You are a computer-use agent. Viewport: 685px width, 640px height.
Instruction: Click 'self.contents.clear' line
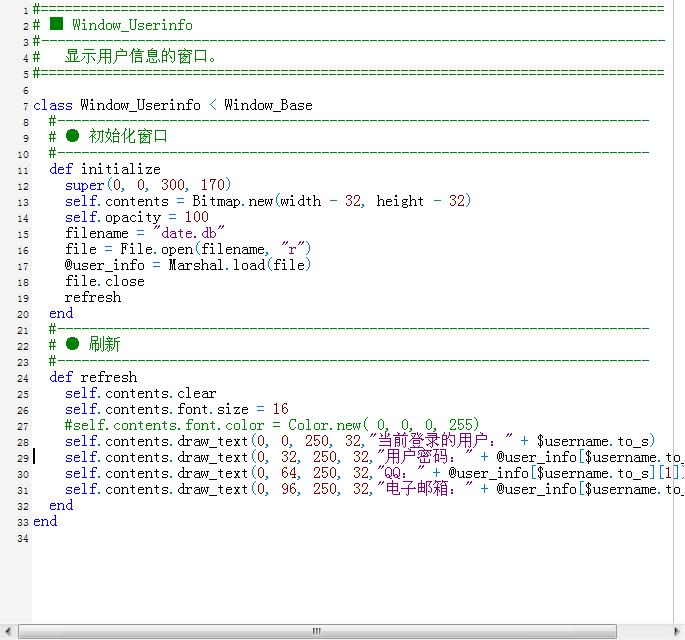click(x=141, y=394)
